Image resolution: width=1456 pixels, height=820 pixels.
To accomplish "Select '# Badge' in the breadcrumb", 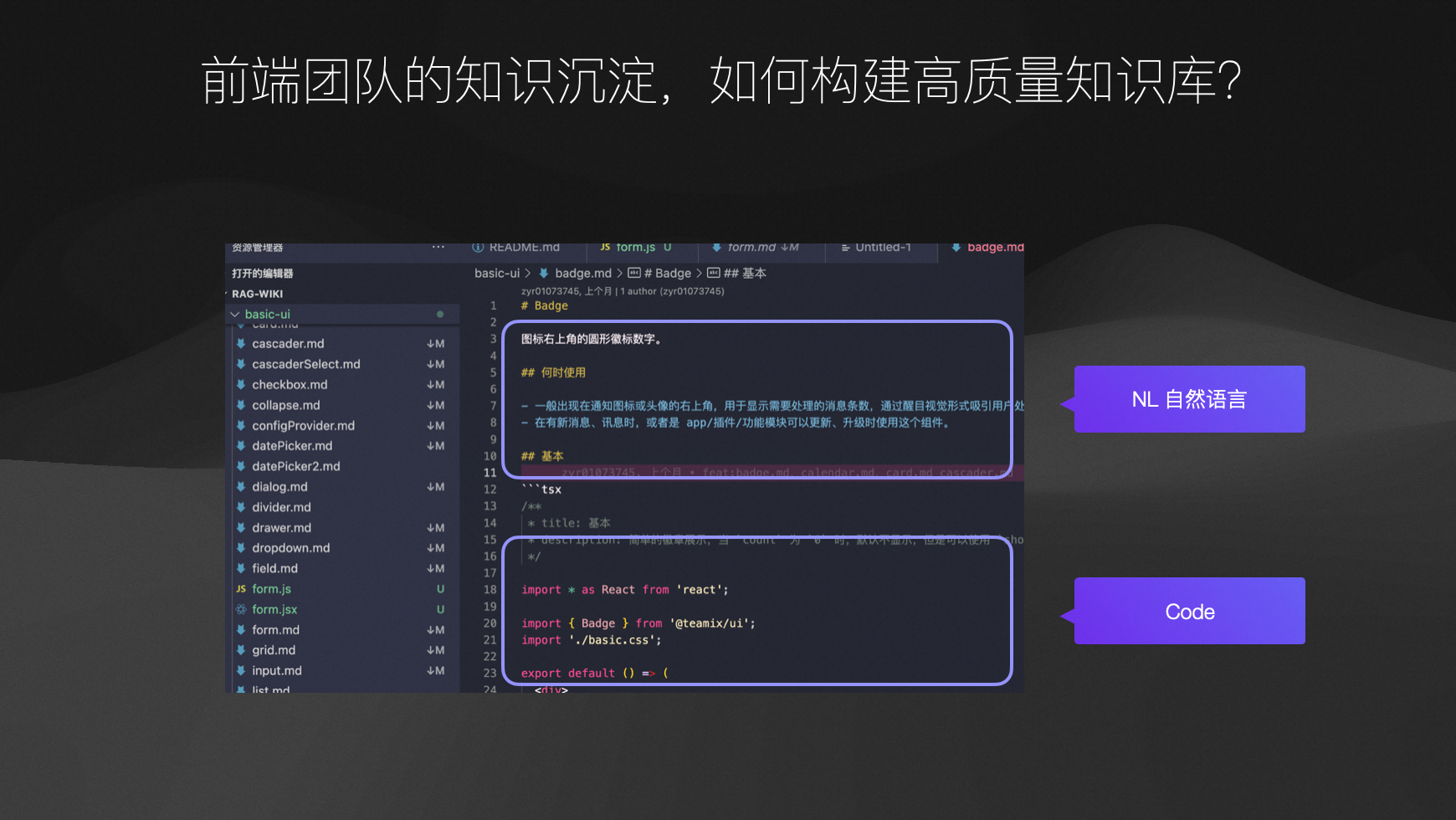I will coord(668,274).
